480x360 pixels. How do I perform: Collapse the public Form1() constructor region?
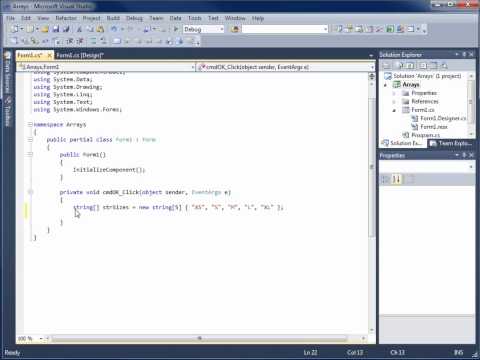pos(30,155)
